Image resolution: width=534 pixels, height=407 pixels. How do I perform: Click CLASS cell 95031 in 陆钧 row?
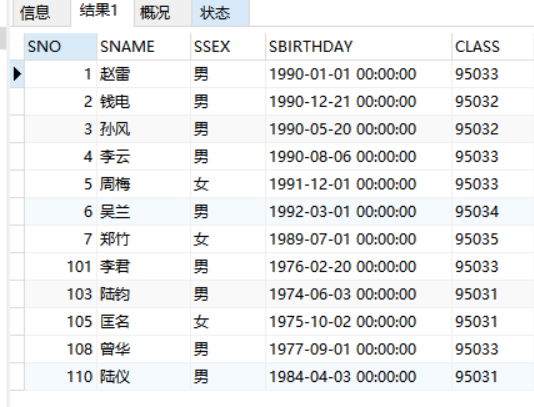(x=493, y=294)
